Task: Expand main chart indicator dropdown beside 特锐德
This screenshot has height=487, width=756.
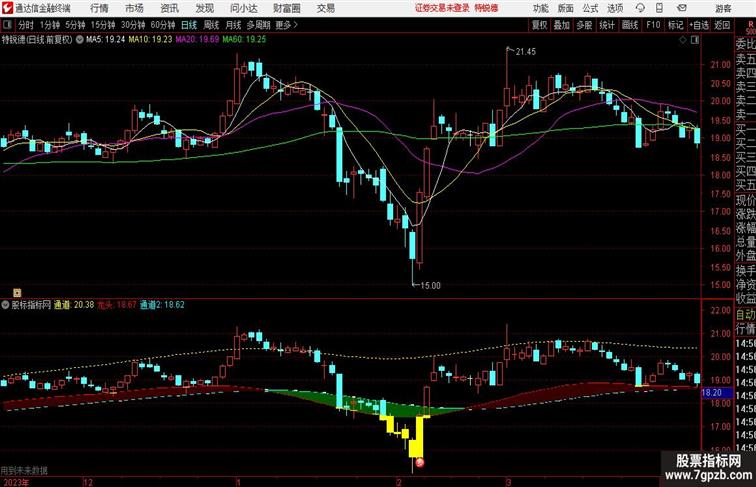Action: [80, 40]
